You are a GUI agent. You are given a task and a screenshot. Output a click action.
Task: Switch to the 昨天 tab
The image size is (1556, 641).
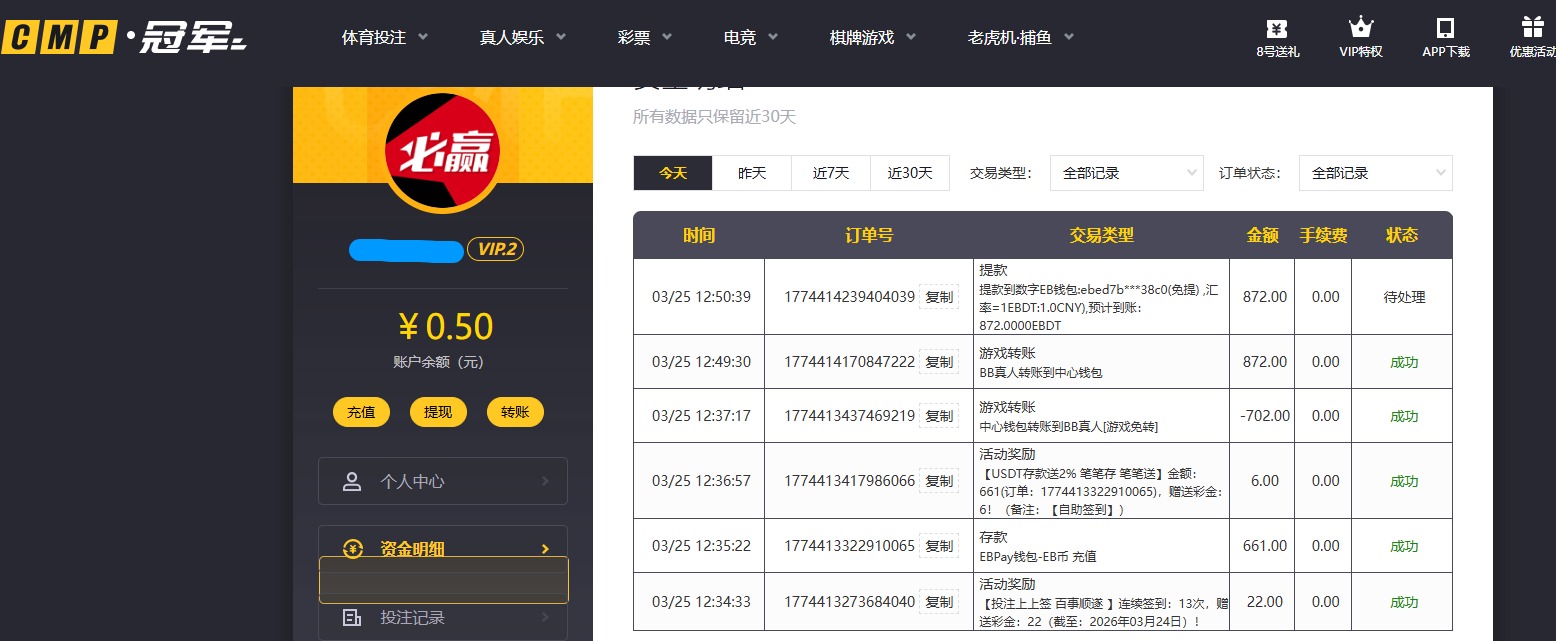(x=751, y=172)
